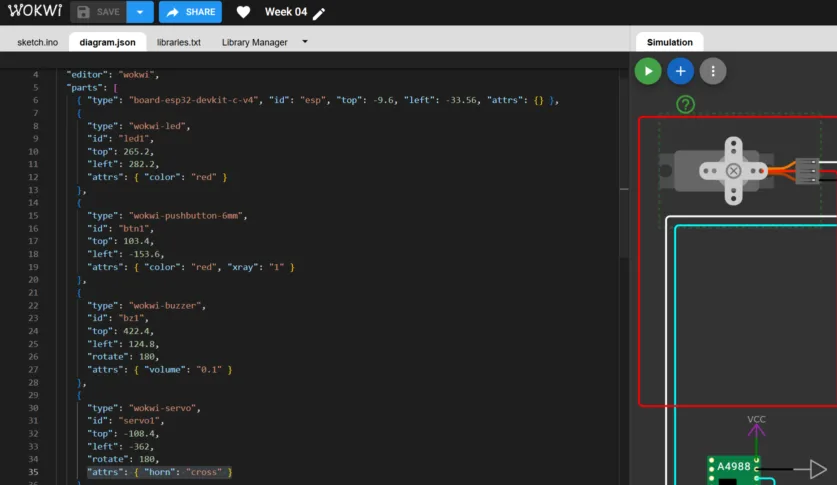Open the libraries.txt tab
Screen dimensions: 837x485
(179, 42)
